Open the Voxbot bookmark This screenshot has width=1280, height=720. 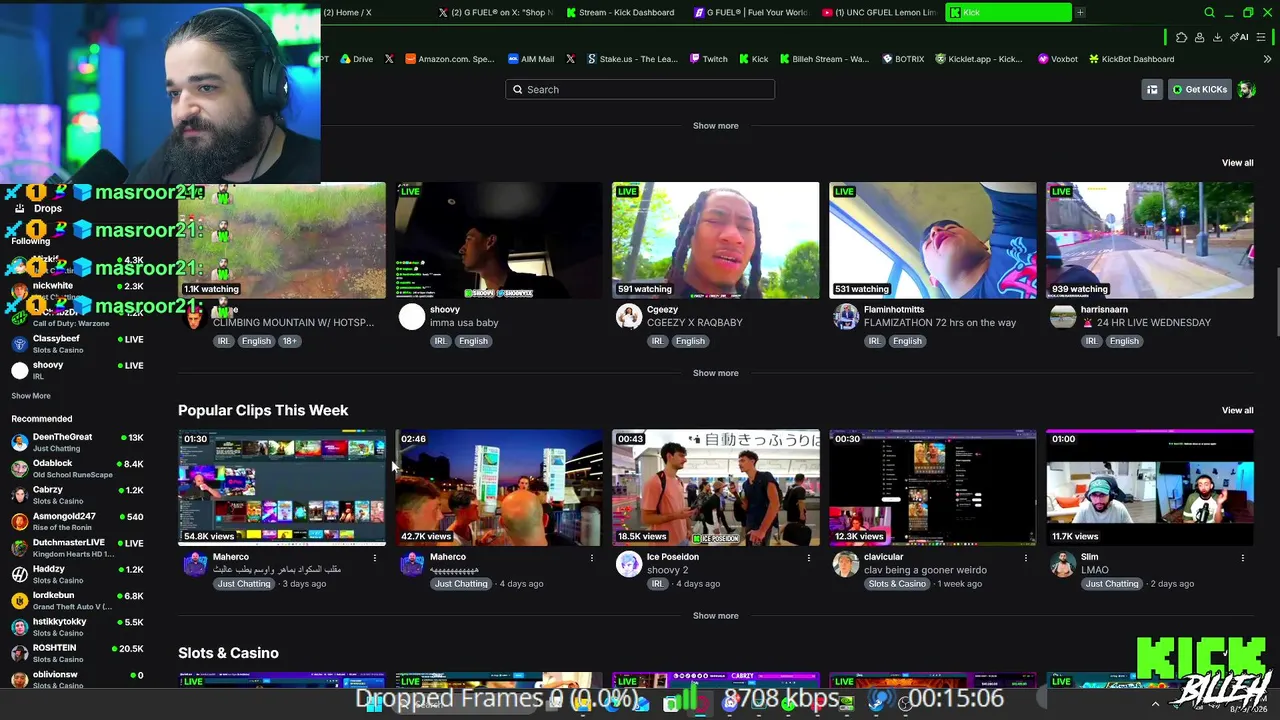pos(1058,59)
